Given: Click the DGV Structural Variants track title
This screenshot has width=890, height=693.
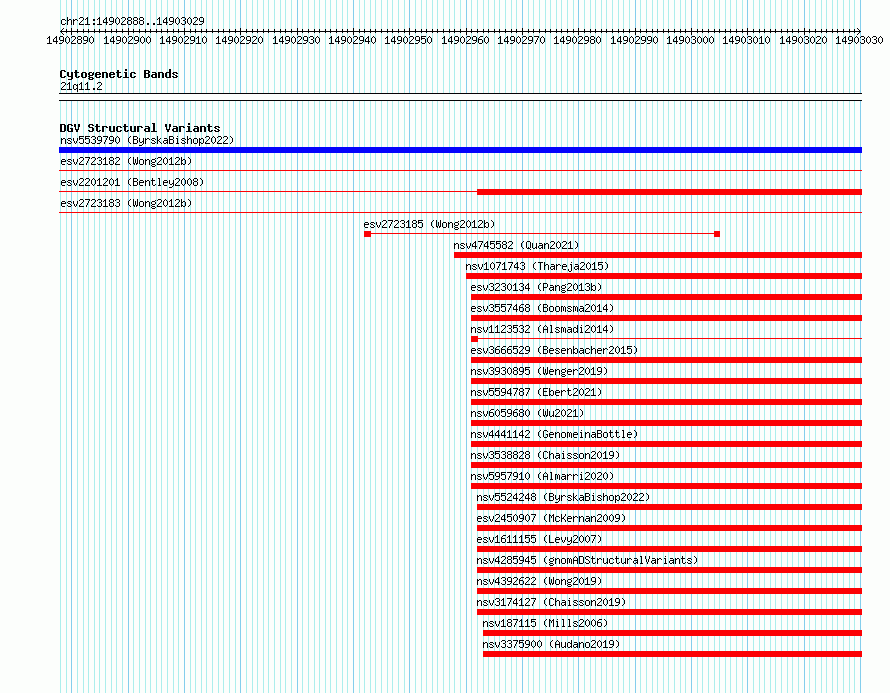Looking at the screenshot, I should [x=140, y=128].
